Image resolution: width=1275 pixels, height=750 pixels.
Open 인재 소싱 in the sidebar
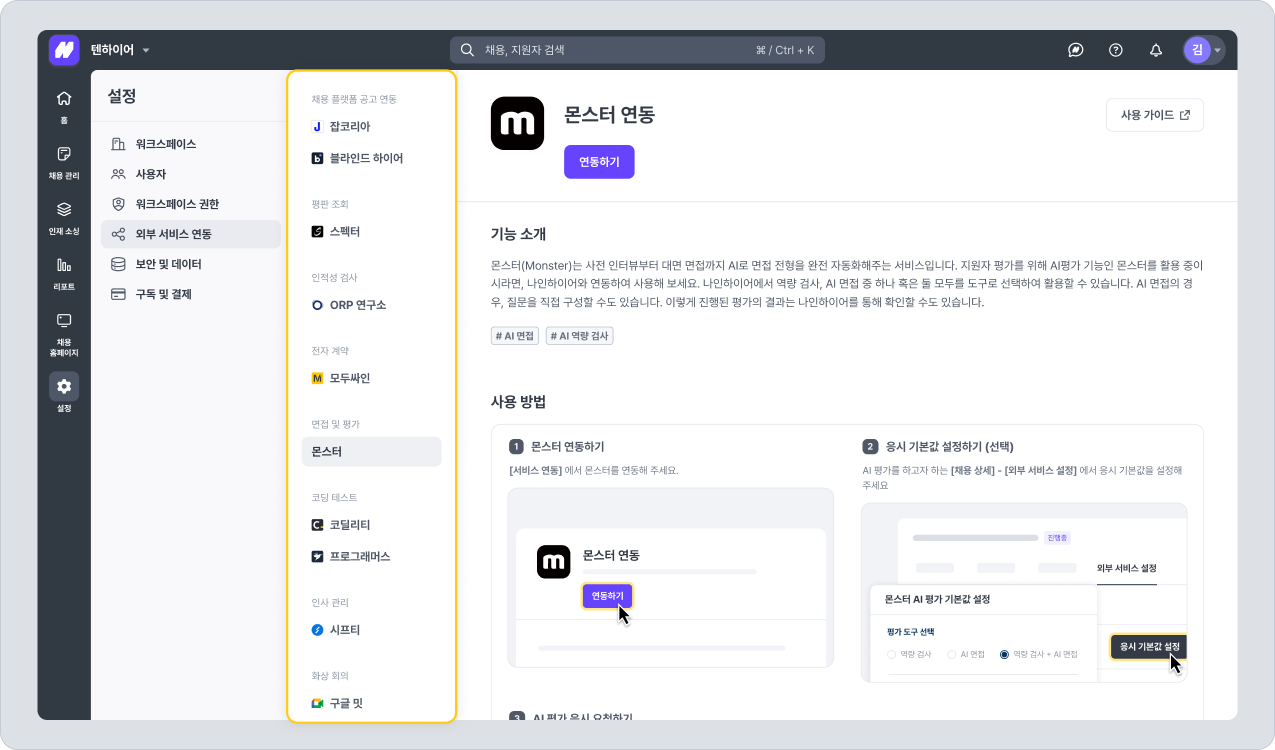click(x=64, y=217)
